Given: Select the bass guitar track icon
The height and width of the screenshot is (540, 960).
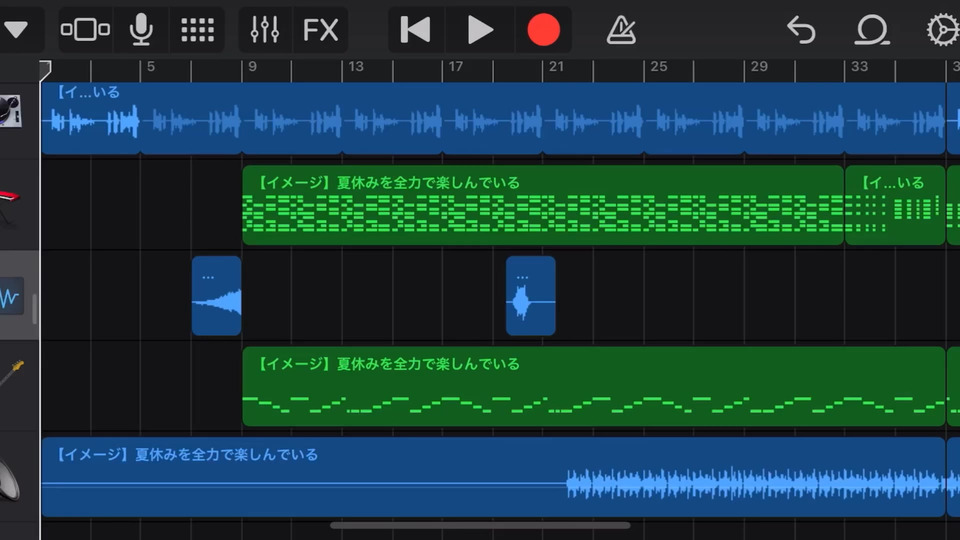Looking at the screenshot, I should [x=11, y=373].
